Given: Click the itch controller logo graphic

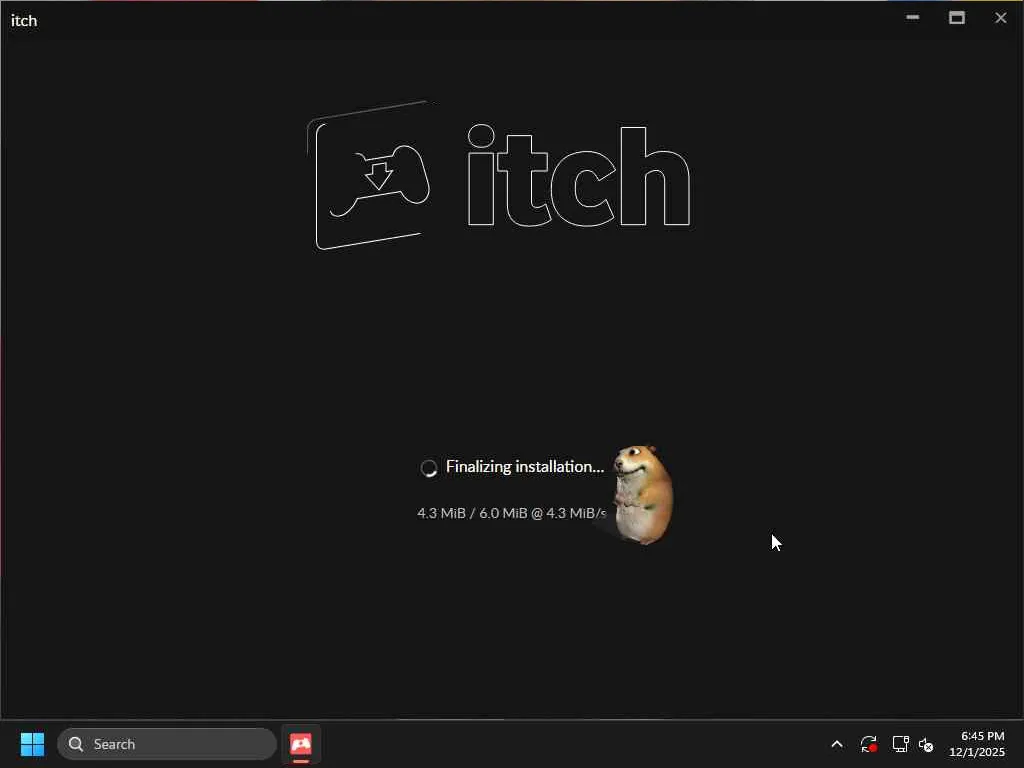Looking at the screenshot, I should pyautogui.click(x=369, y=176).
